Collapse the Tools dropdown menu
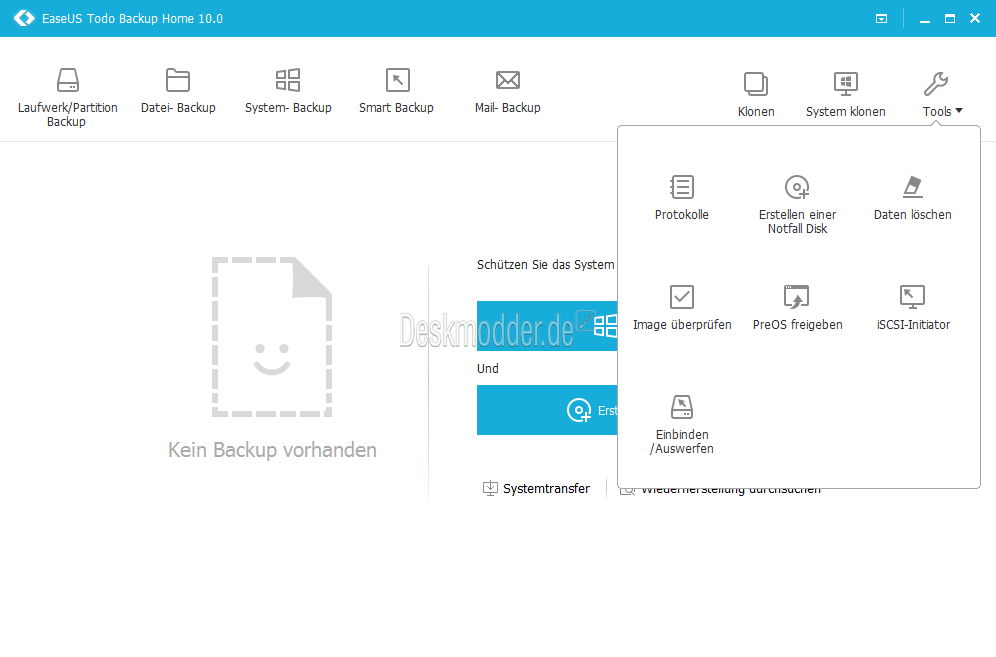 tap(942, 95)
